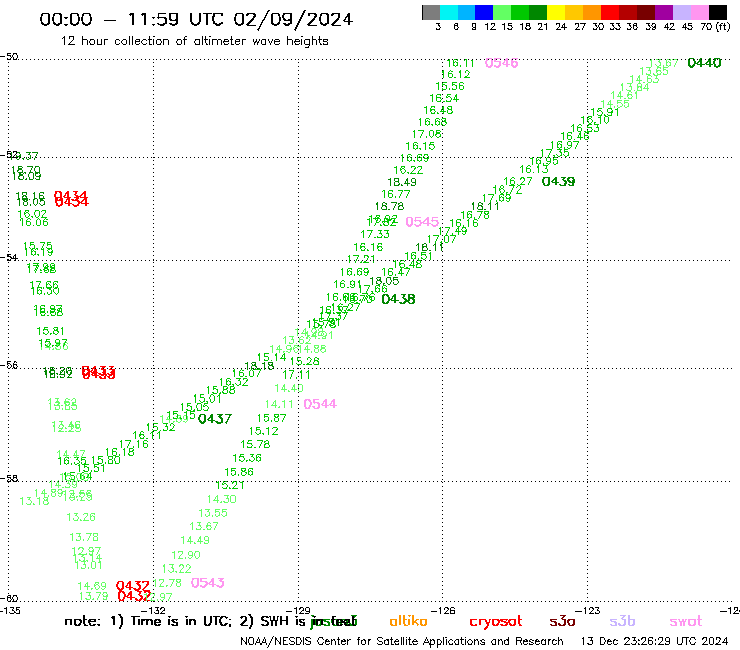Click the chart title date 02/09/2024
This screenshot has height=650, width=740.
[x=293, y=20]
